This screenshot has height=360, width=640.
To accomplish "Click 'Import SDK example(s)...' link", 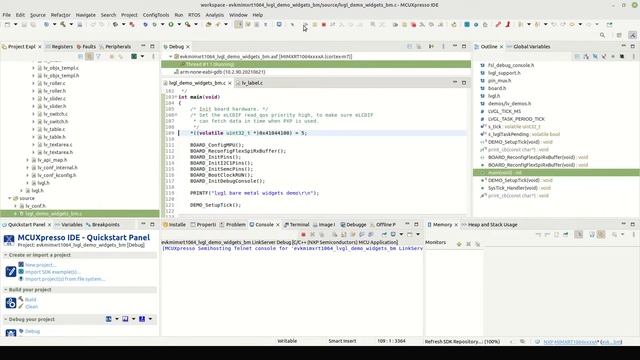I will pyautogui.click(x=53, y=272).
